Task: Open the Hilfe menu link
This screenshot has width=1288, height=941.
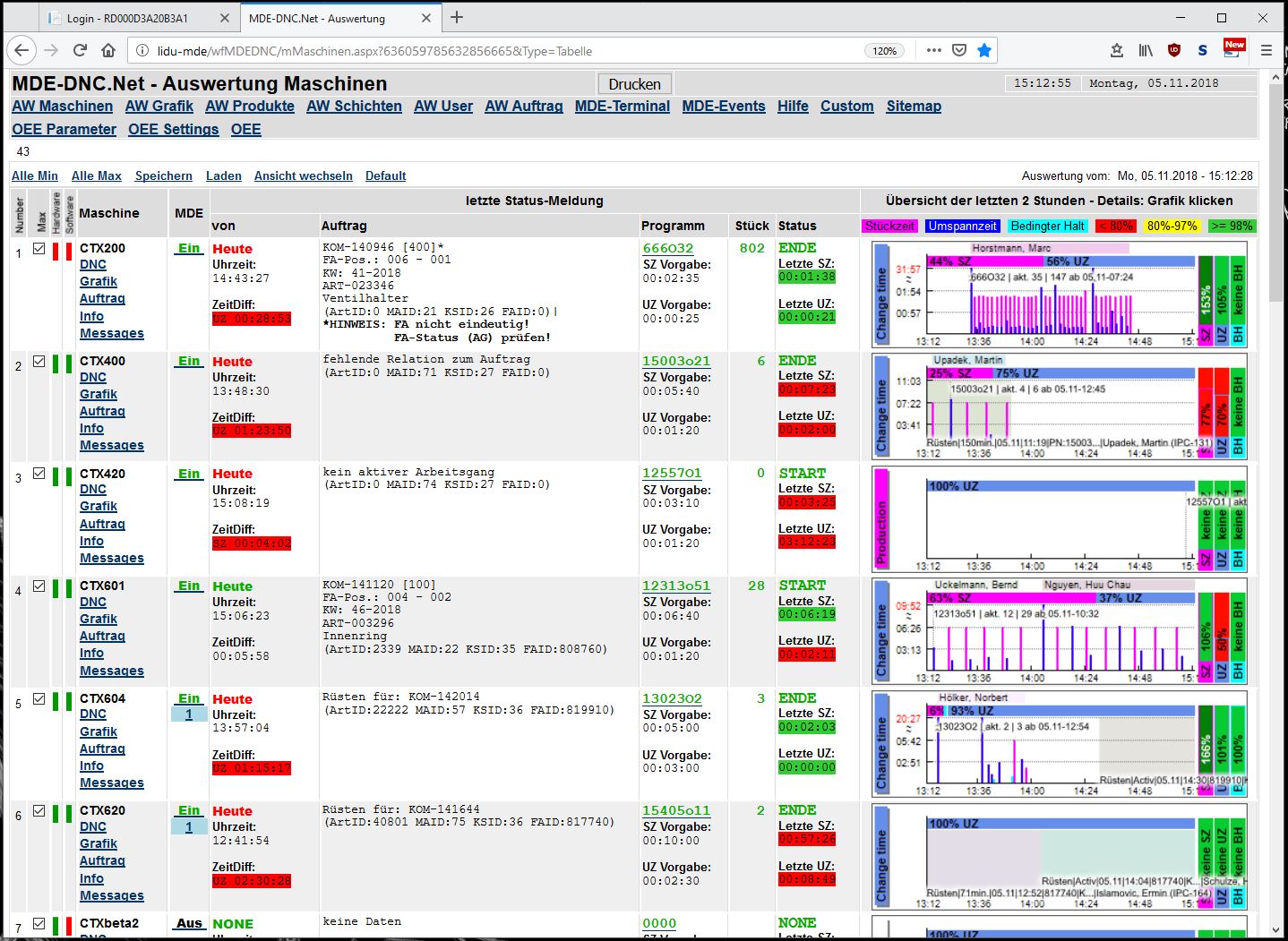Action: click(793, 106)
